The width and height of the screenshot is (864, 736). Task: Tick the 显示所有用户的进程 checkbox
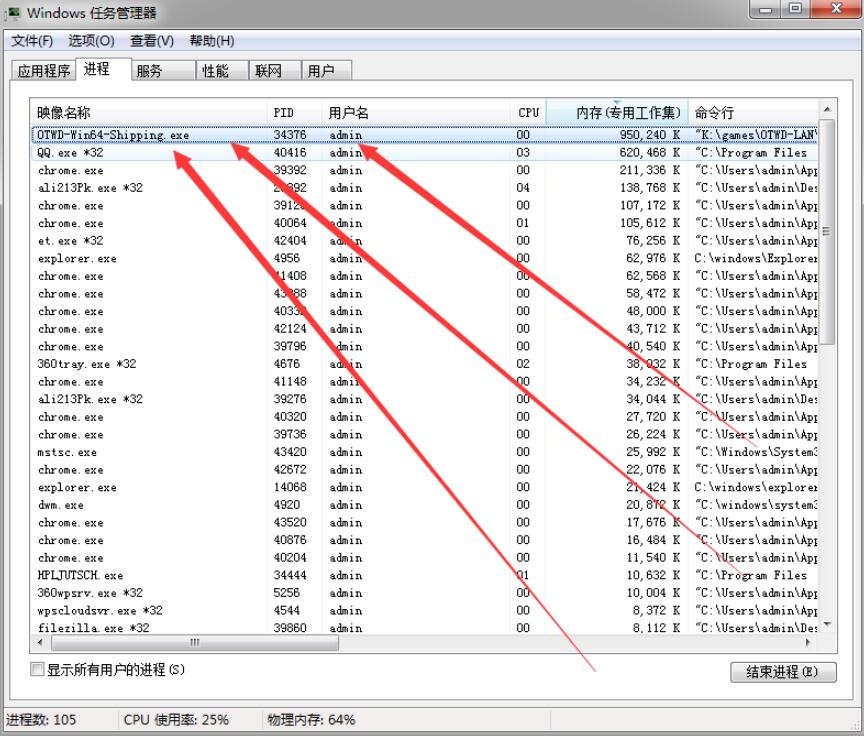pyautogui.click(x=38, y=670)
